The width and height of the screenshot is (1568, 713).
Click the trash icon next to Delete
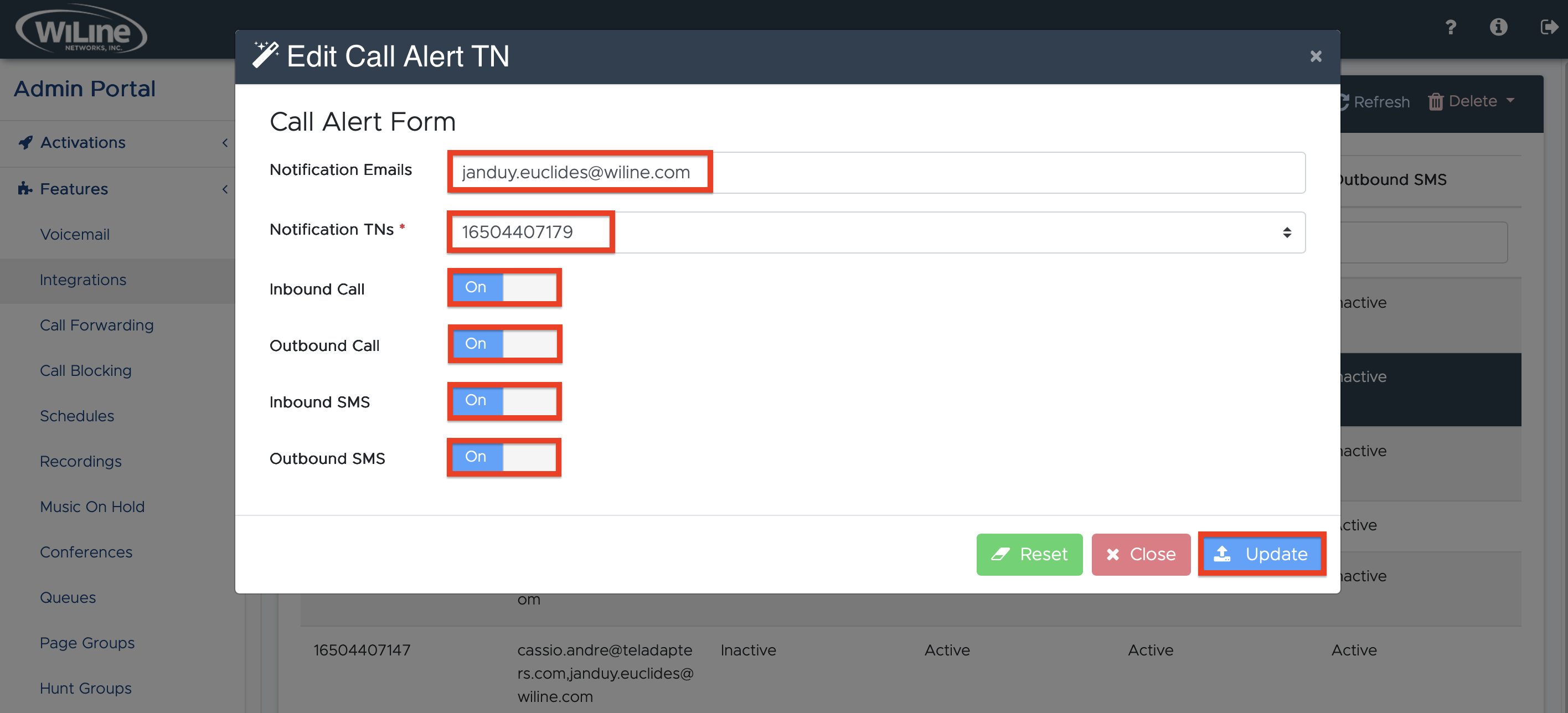pos(1436,101)
